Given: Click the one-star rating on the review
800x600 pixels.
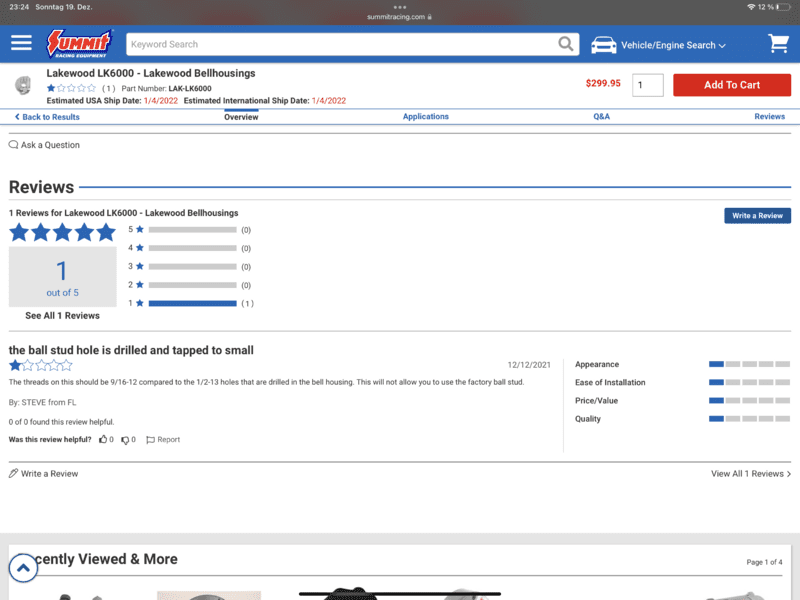Looking at the screenshot, I should (41, 365).
